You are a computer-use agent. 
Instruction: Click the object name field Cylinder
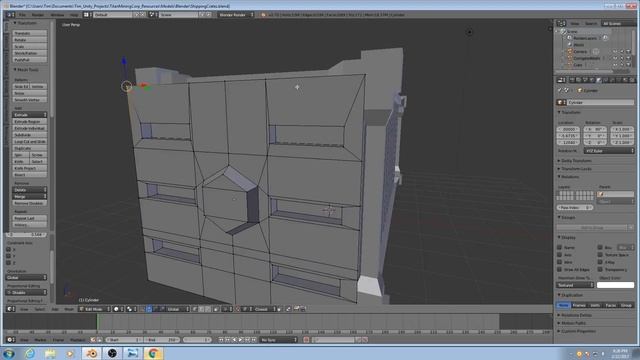pos(600,102)
